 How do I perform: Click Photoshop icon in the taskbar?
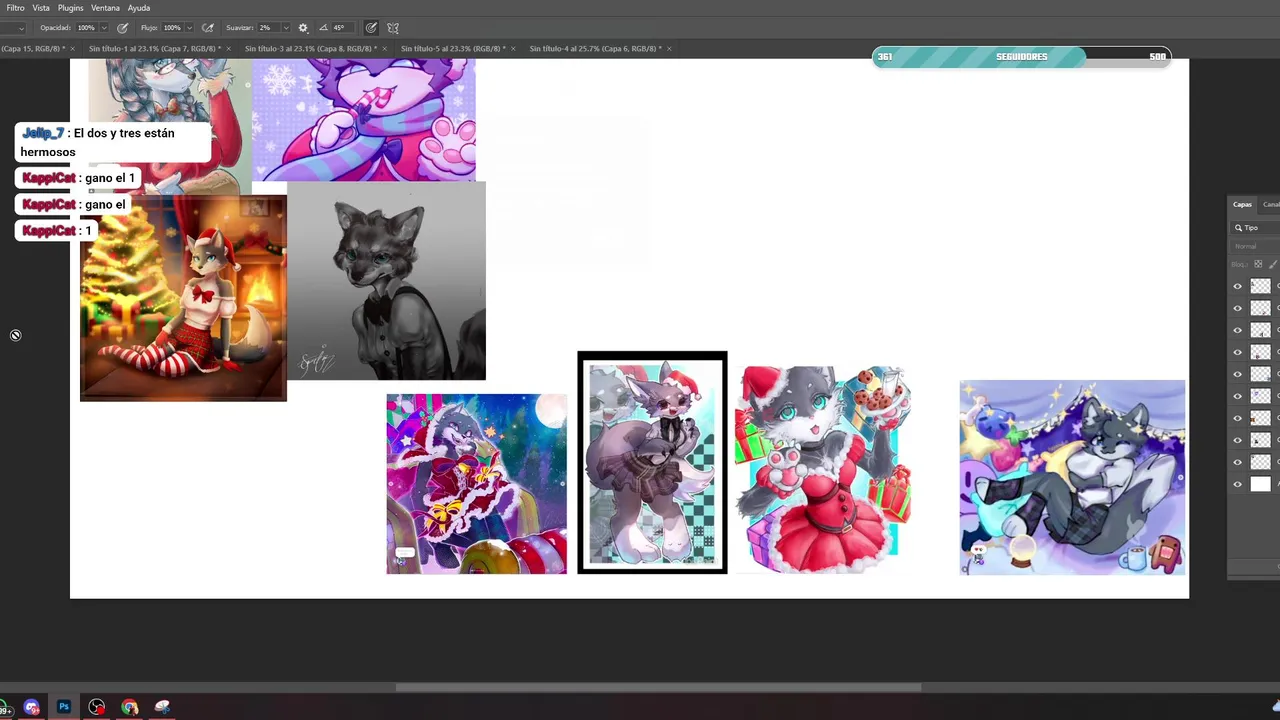[64, 707]
